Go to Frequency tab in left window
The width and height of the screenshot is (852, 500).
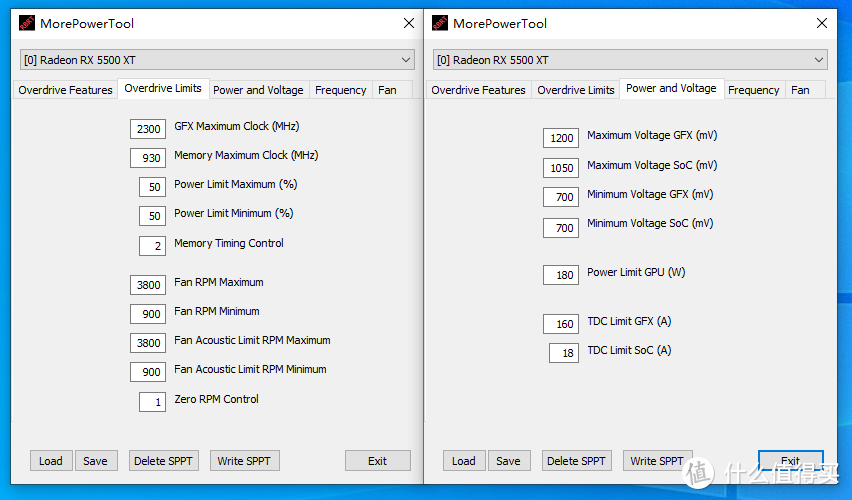point(341,90)
